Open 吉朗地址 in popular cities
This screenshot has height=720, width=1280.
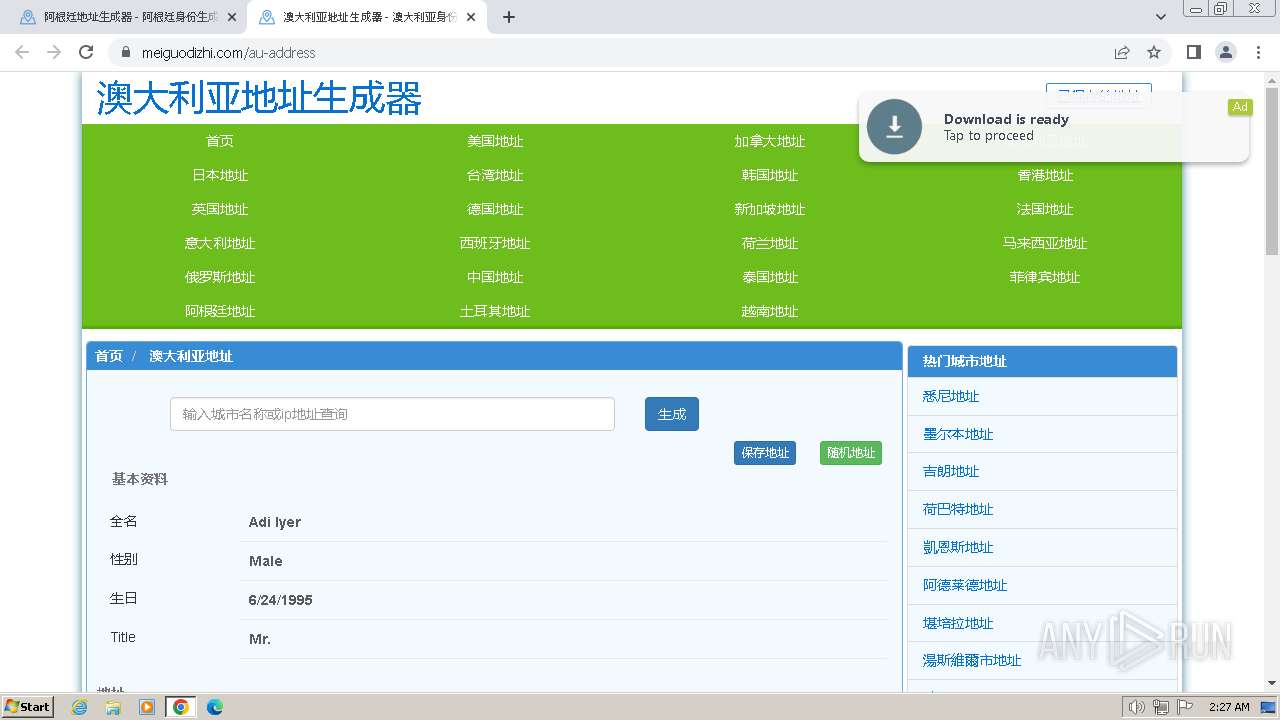(951, 471)
